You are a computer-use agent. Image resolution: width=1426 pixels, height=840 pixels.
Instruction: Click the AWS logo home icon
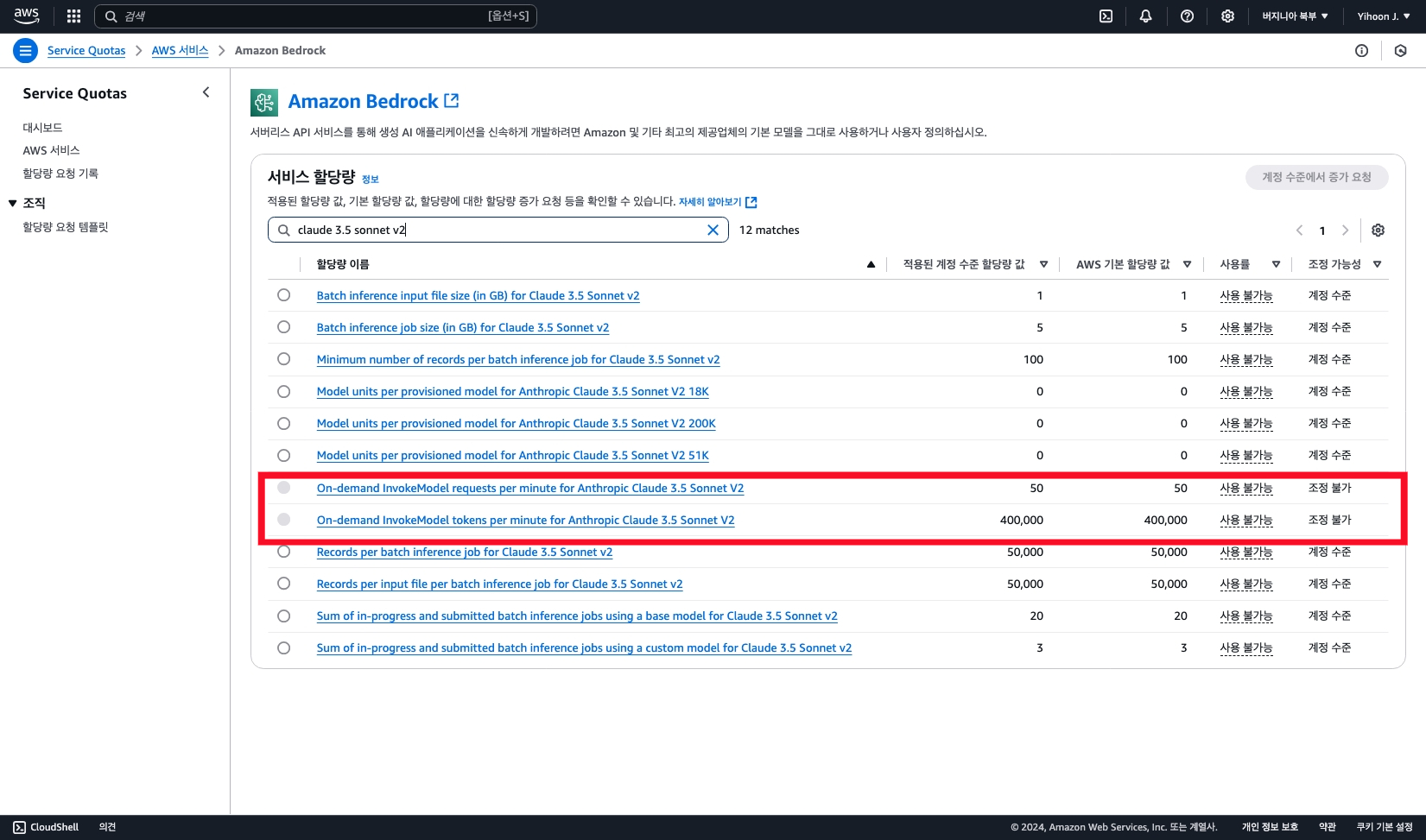click(x=27, y=16)
